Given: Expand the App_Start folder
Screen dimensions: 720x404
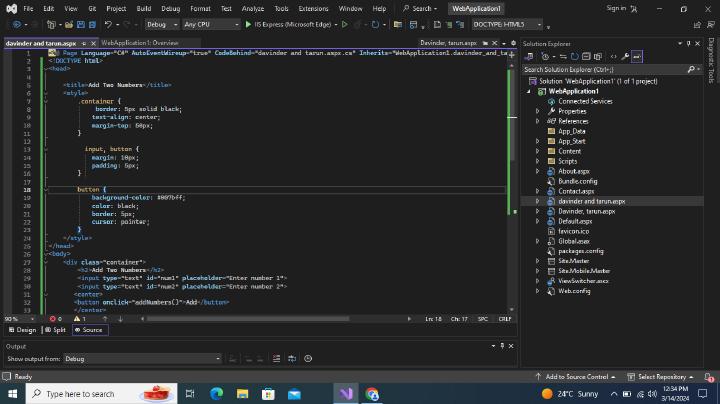Looking at the screenshot, I should tap(537, 141).
